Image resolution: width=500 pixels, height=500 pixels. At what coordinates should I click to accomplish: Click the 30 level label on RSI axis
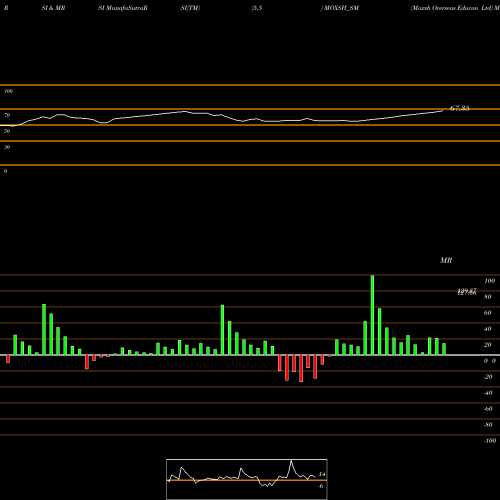[x=7, y=147]
